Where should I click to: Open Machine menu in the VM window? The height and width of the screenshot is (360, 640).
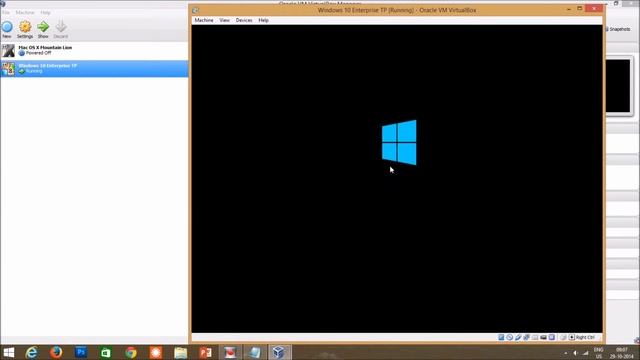204,20
